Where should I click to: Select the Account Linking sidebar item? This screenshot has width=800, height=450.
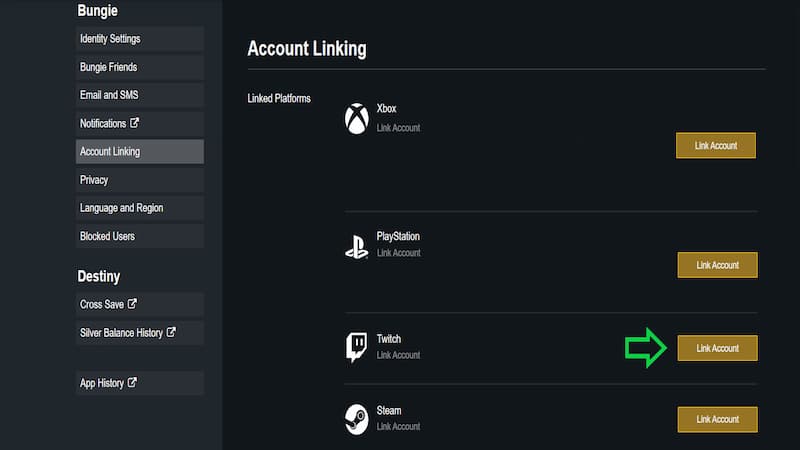140,152
